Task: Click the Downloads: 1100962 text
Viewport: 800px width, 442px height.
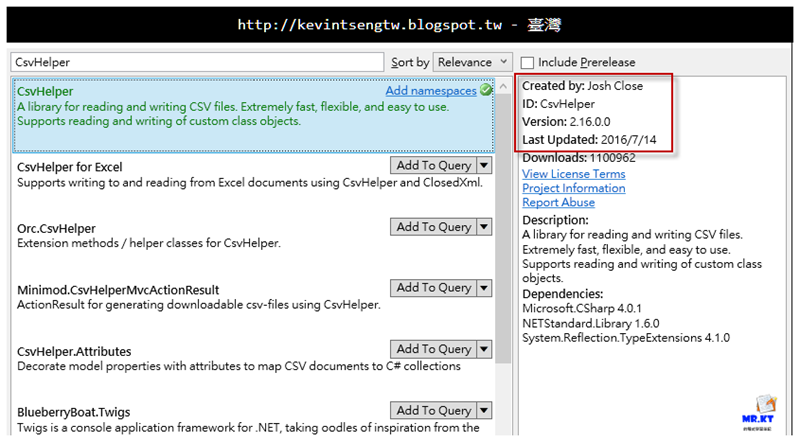Action: [579, 158]
